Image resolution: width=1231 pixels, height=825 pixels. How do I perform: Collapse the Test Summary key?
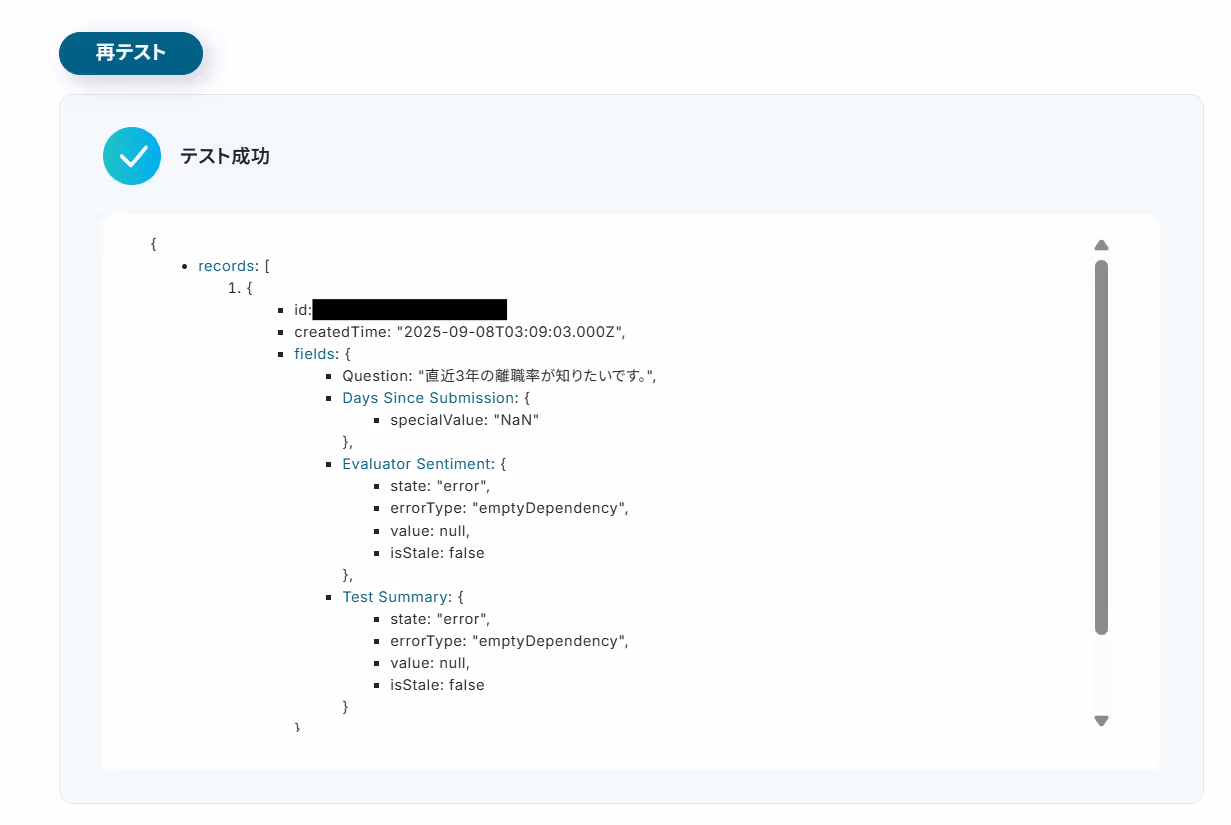pos(395,597)
